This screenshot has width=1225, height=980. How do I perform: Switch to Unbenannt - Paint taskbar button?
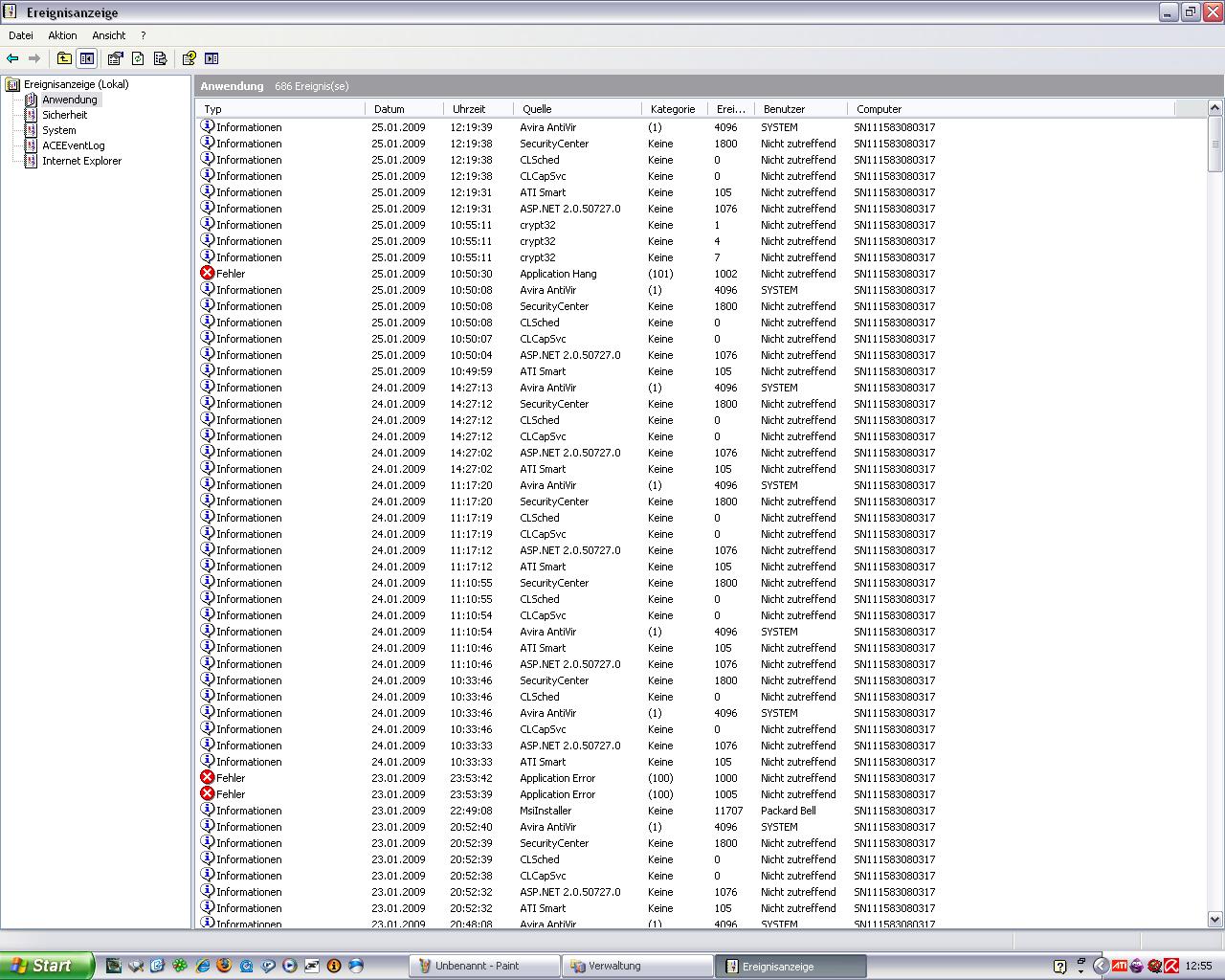[485, 966]
